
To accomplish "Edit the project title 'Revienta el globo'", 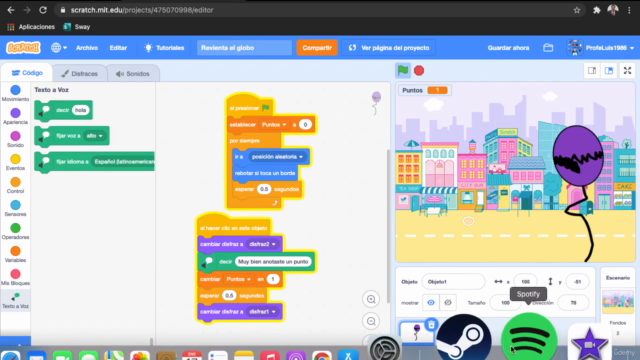I will (244, 48).
